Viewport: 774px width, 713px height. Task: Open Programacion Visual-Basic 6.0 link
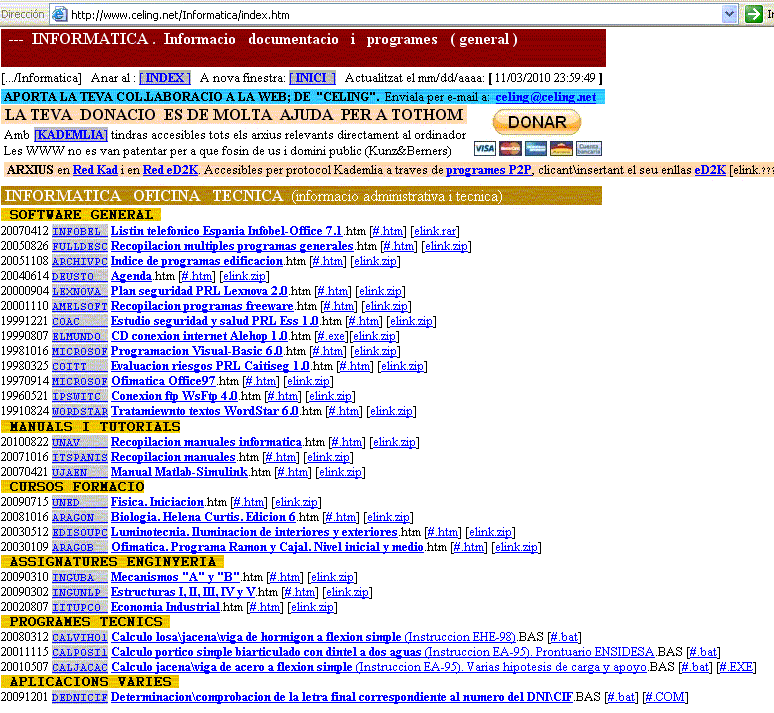(196, 351)
